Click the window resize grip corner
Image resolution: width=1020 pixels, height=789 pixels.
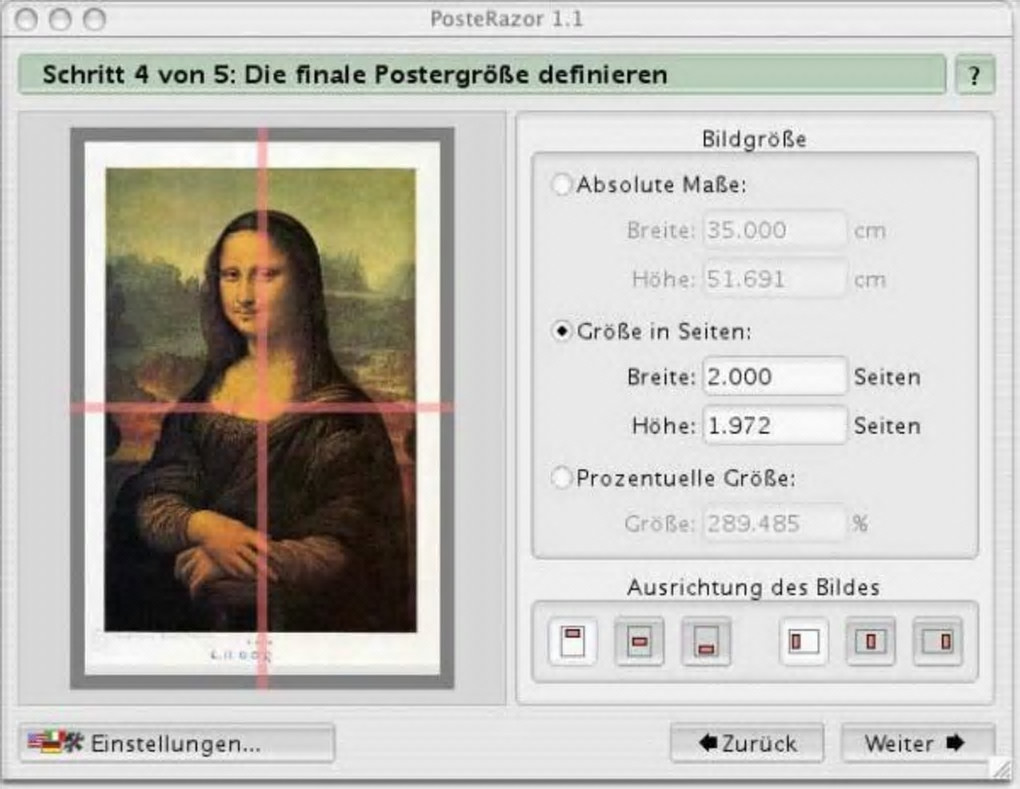(x=1000, y=768)
